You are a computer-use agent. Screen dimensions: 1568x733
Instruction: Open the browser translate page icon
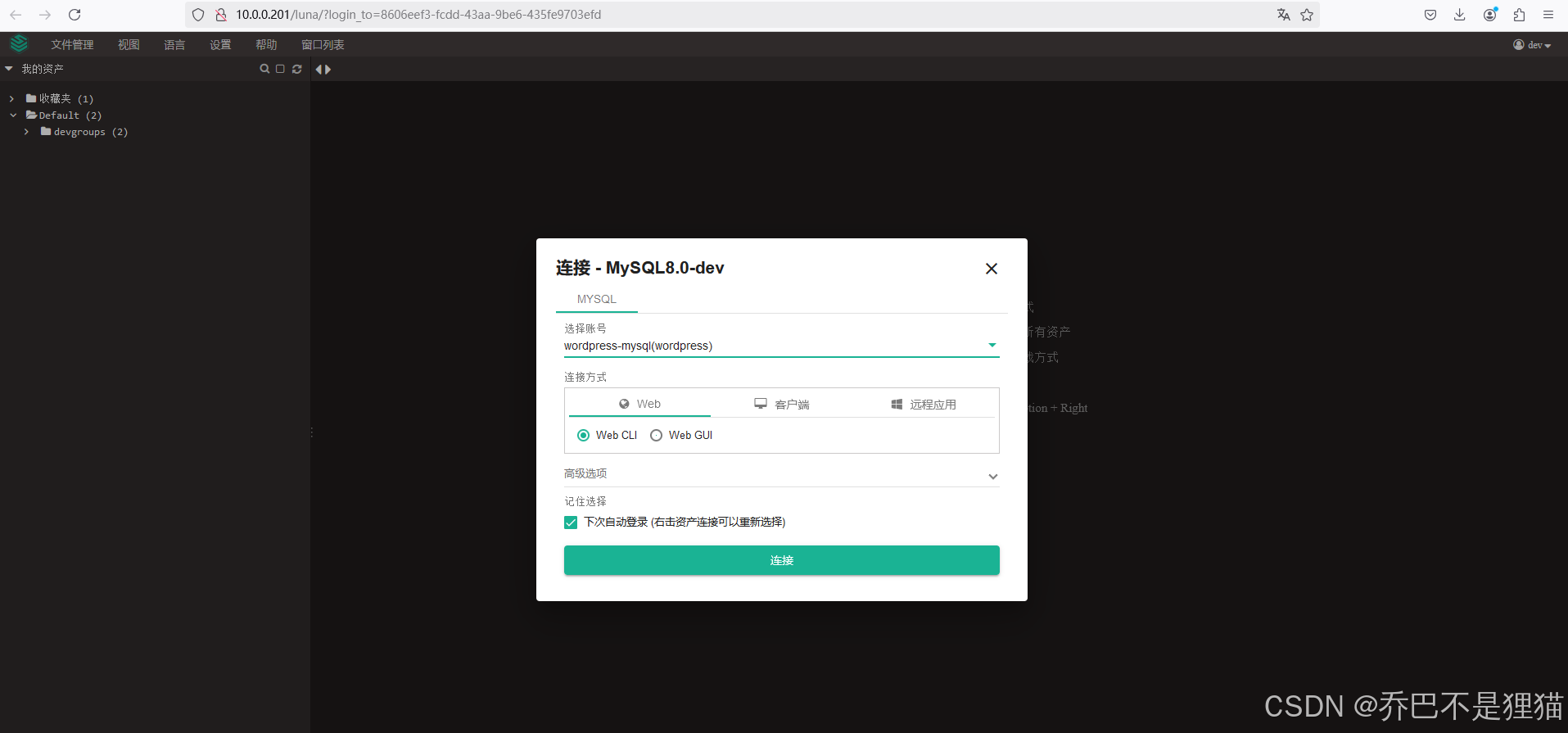pos(1283,15)
